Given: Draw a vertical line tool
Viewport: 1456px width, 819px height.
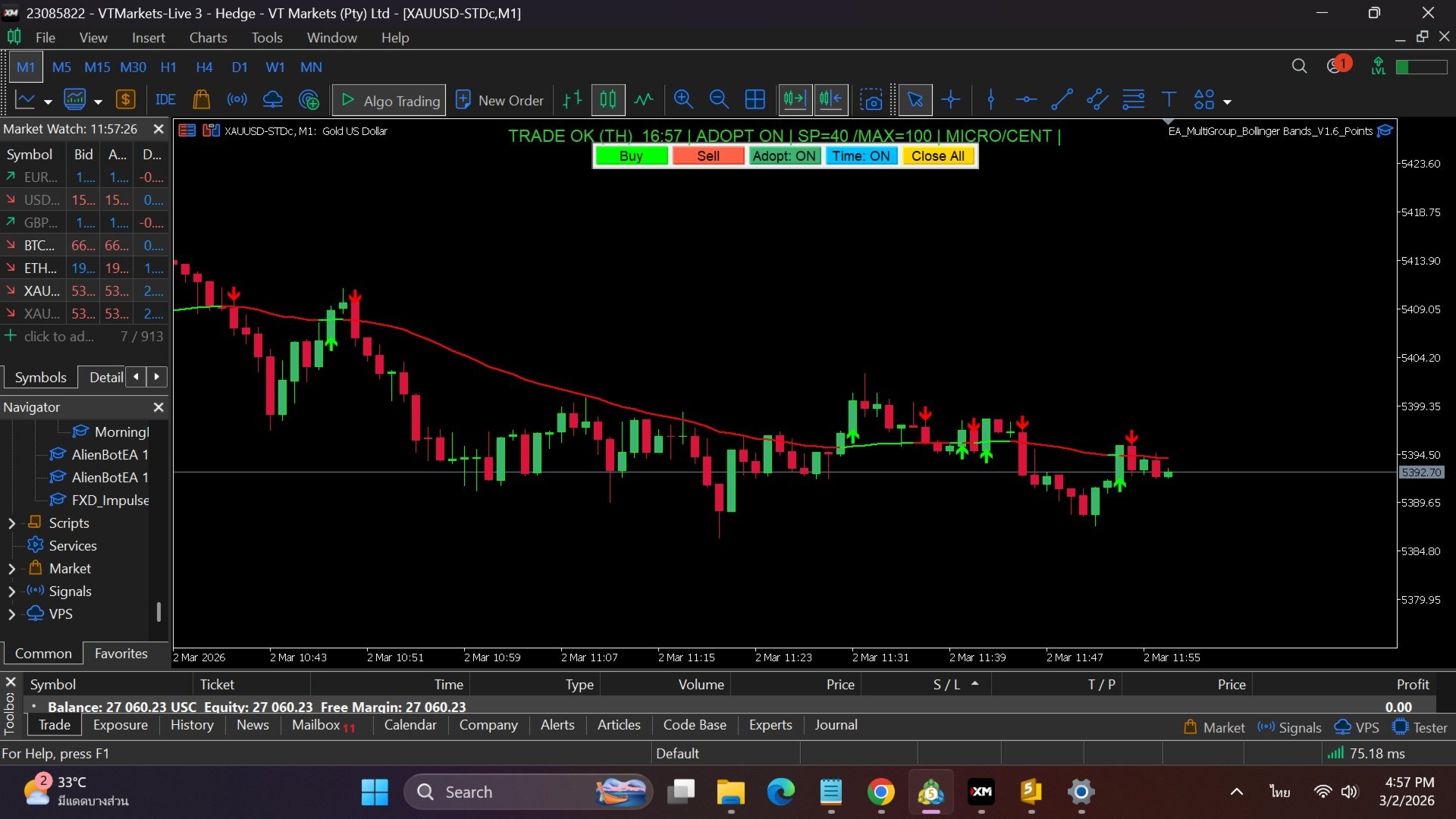Looking at the screenshot, I should click(990, 99).
